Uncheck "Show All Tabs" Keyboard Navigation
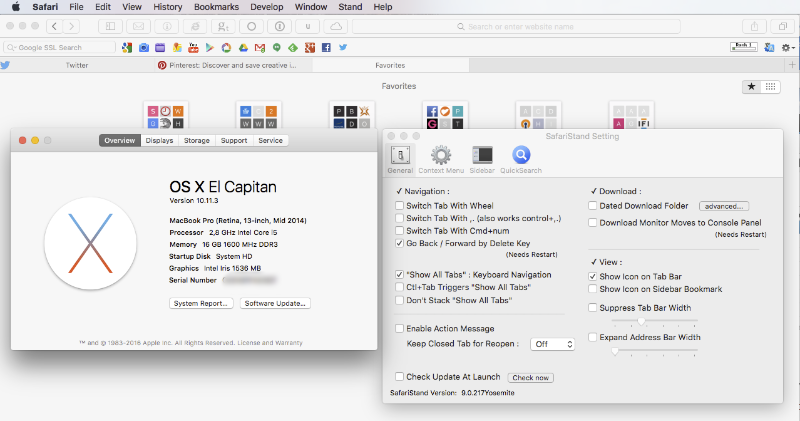800x421 pixels. coord(399,275)
